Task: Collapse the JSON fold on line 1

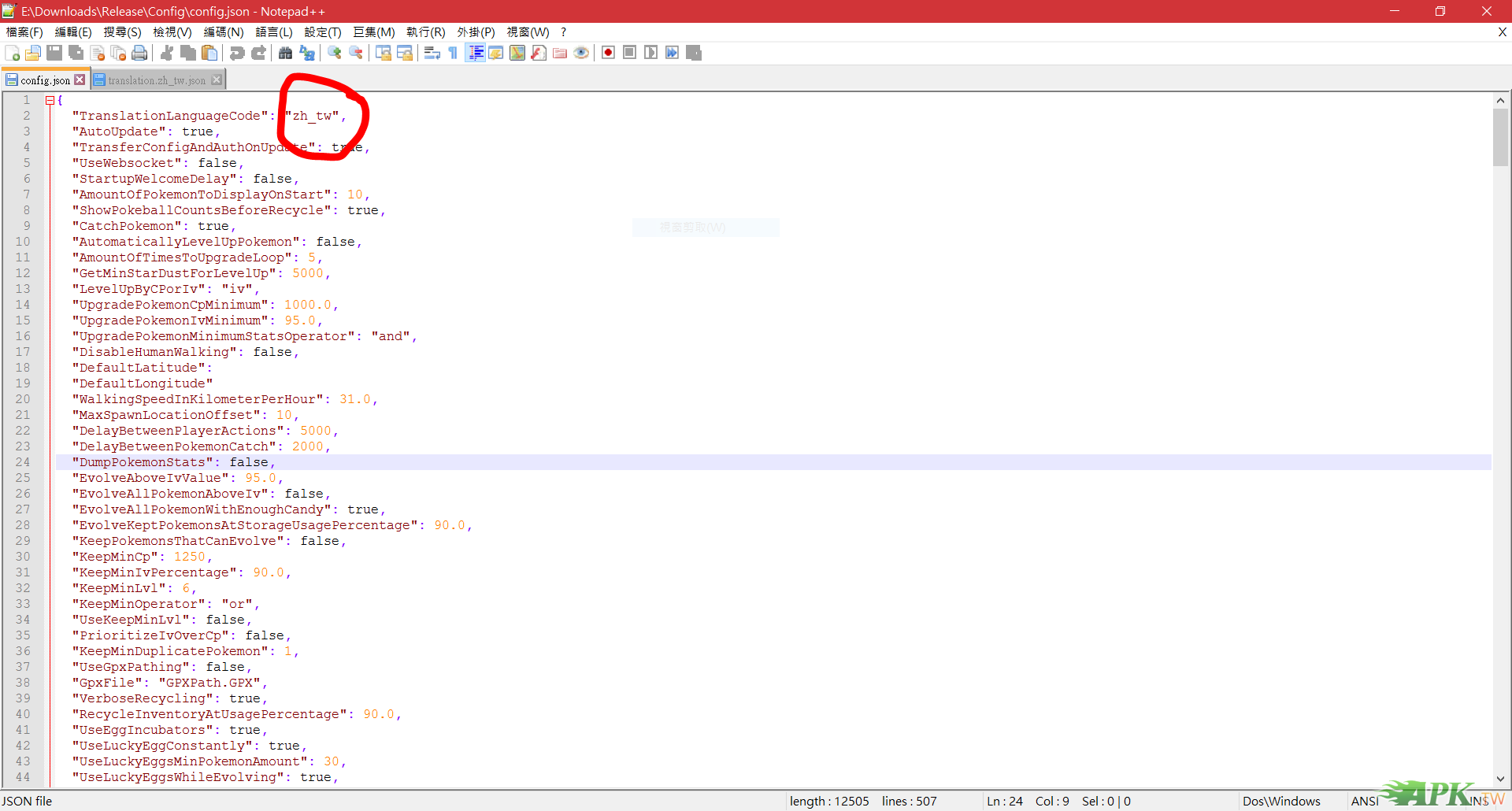Action: pyautogui.click(x=50, y=100)
